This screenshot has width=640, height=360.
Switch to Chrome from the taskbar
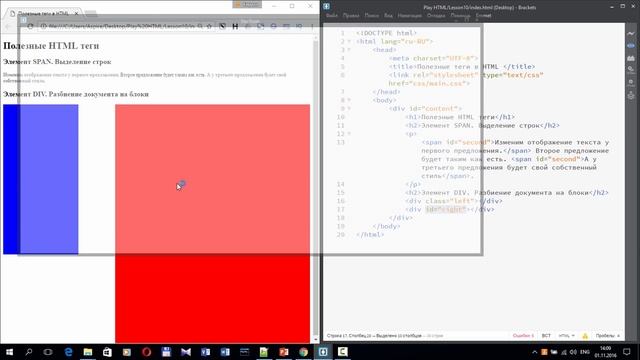click(303, 352)
